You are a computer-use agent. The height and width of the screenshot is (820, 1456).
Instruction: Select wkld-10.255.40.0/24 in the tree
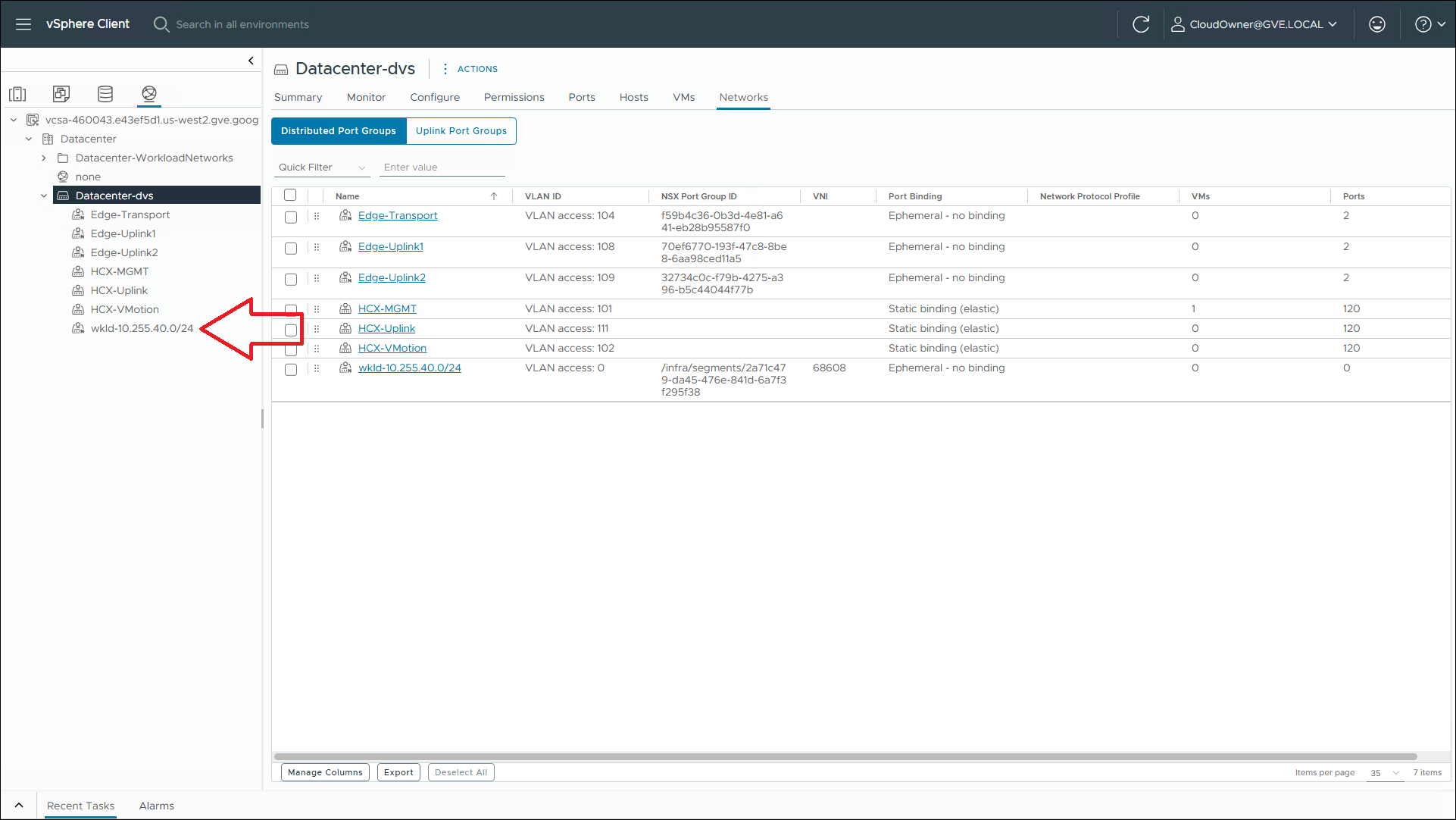[142, 328]
